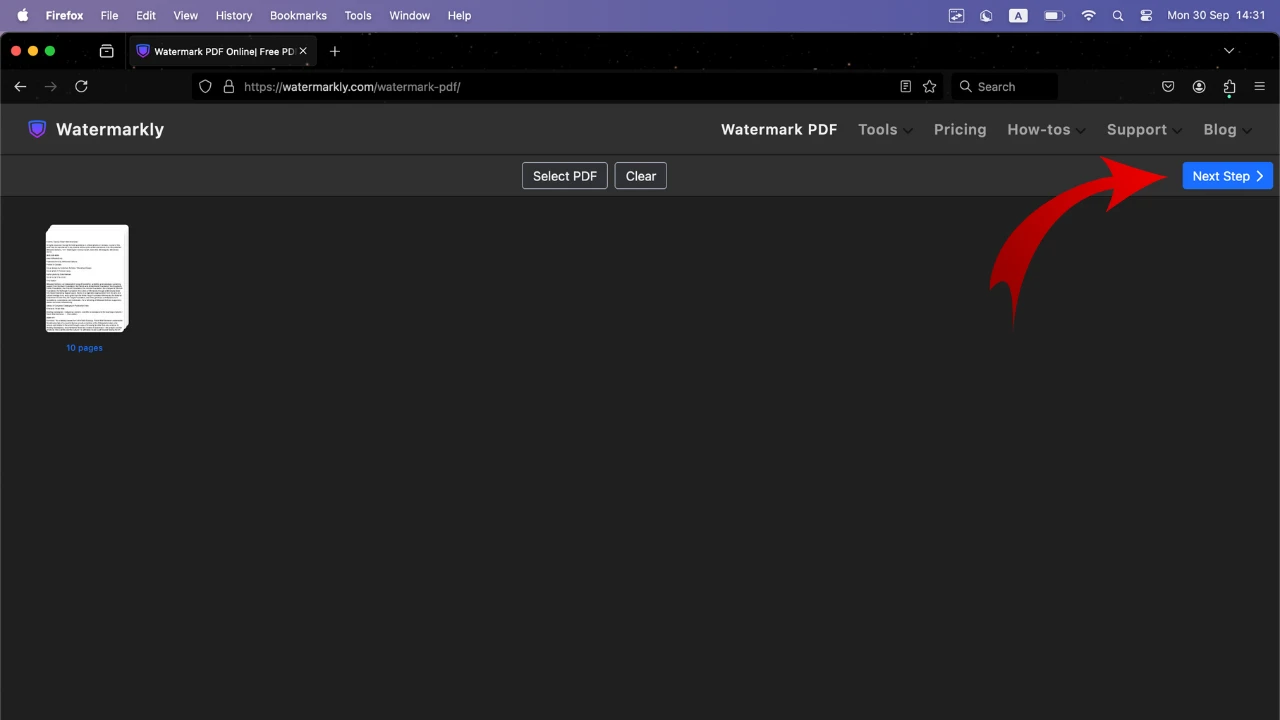
Task: Expand the Tools navigation dropdown
Action: click(x=884, y=129)
